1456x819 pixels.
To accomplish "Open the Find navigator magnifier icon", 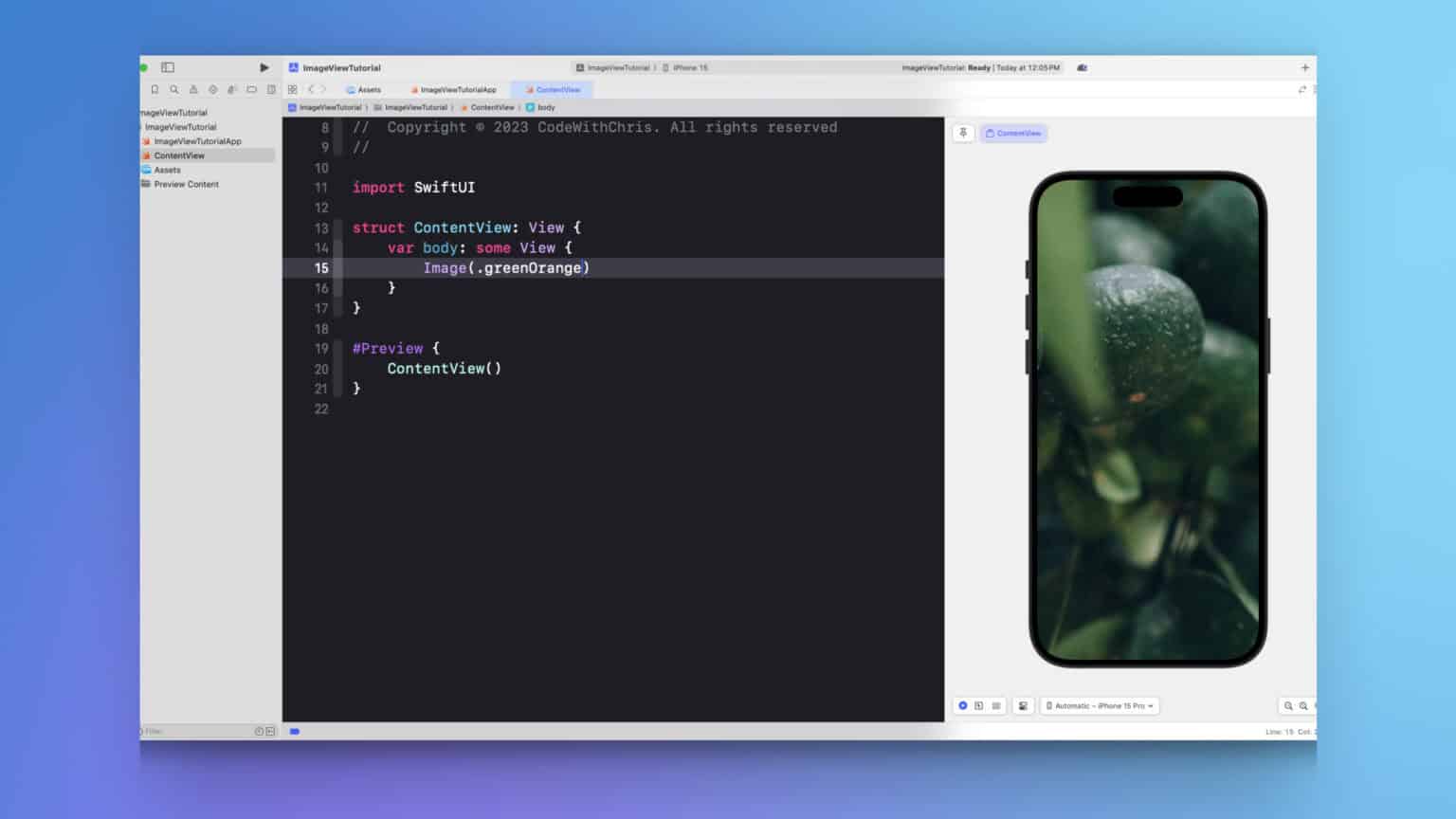I will coord(173,89).
